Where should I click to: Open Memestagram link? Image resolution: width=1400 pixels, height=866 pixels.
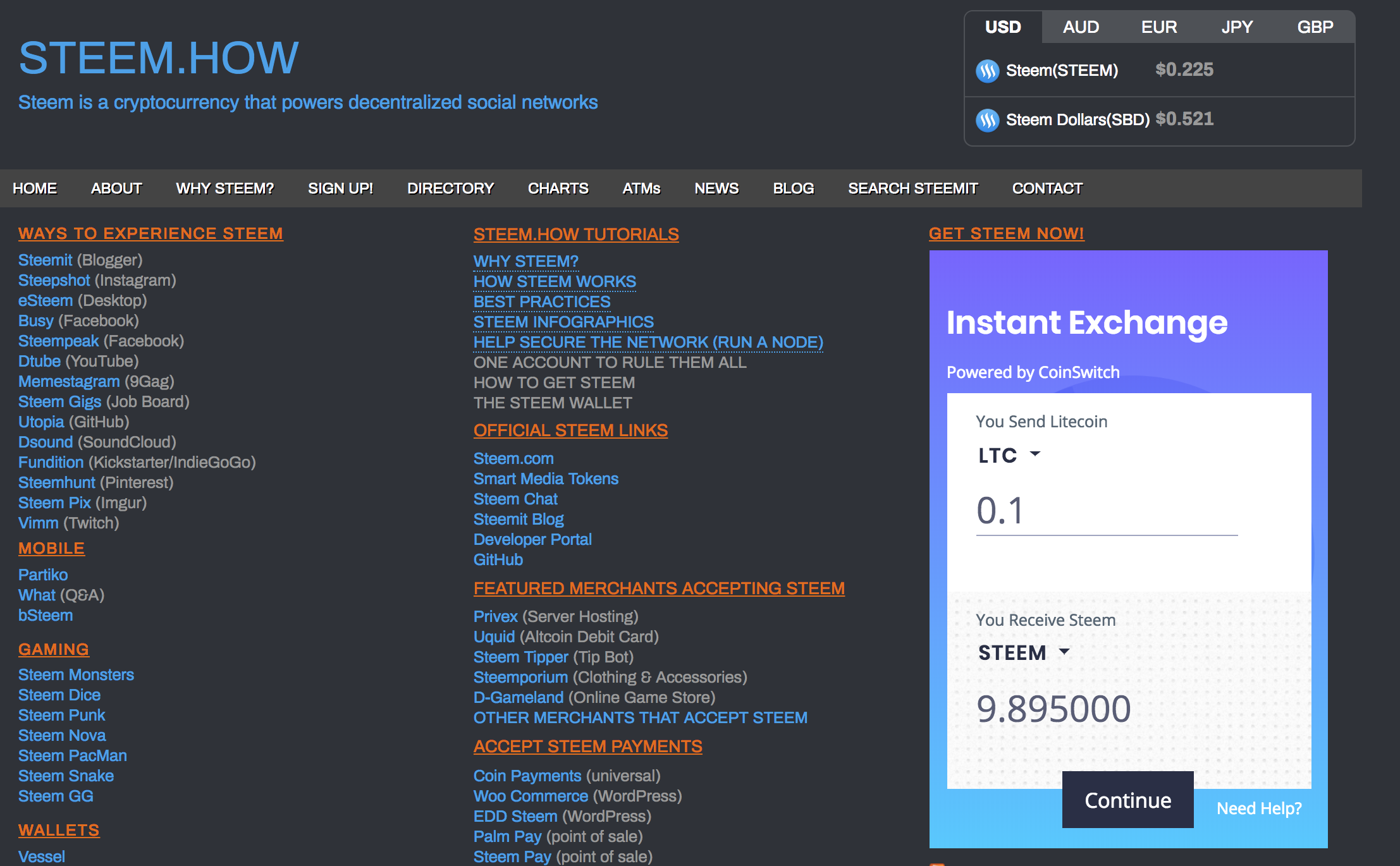pyautogui.click(x=69, y=382)
